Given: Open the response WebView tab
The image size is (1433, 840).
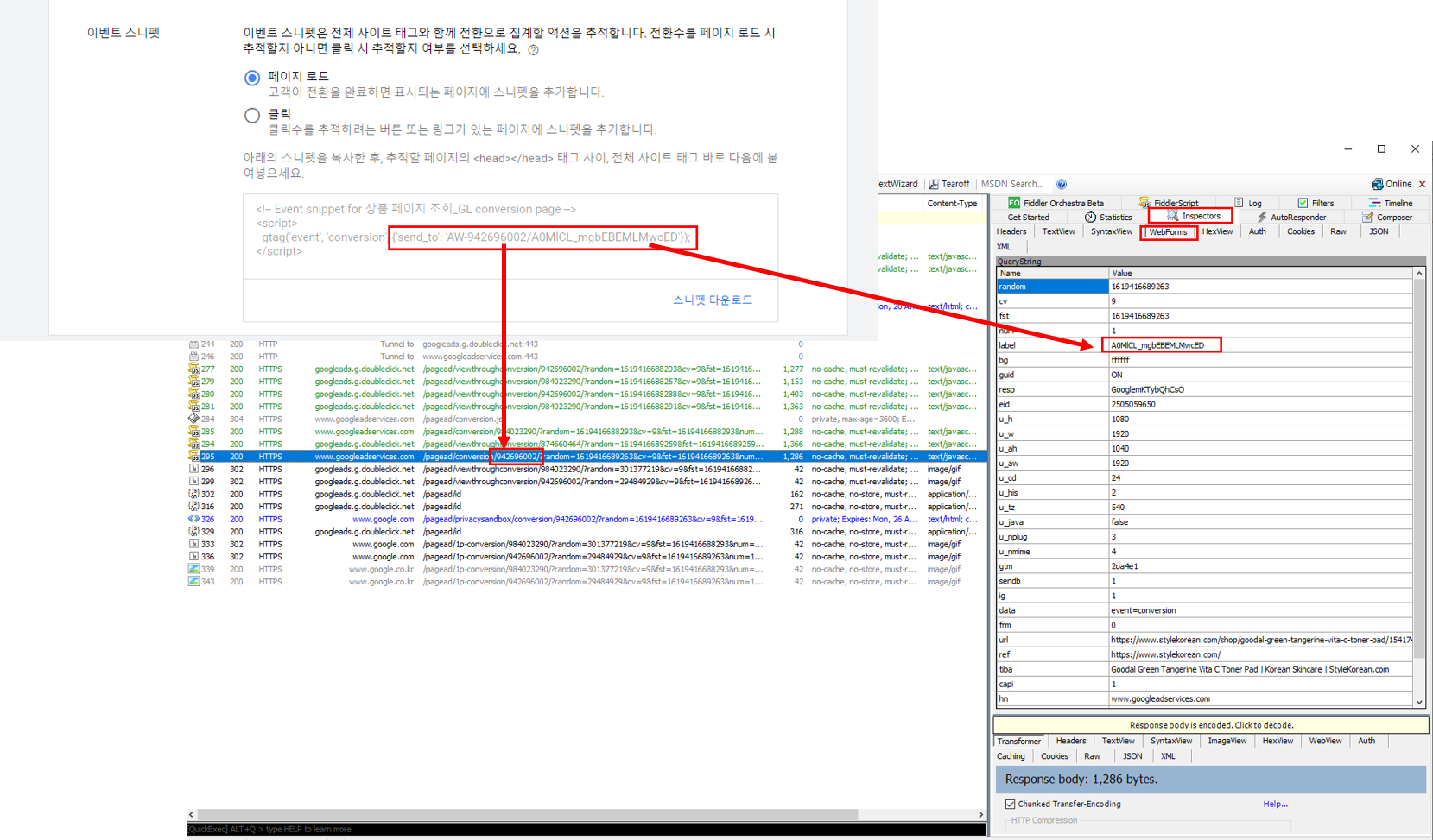Looking at the screenshot, I should [1325, 741].
